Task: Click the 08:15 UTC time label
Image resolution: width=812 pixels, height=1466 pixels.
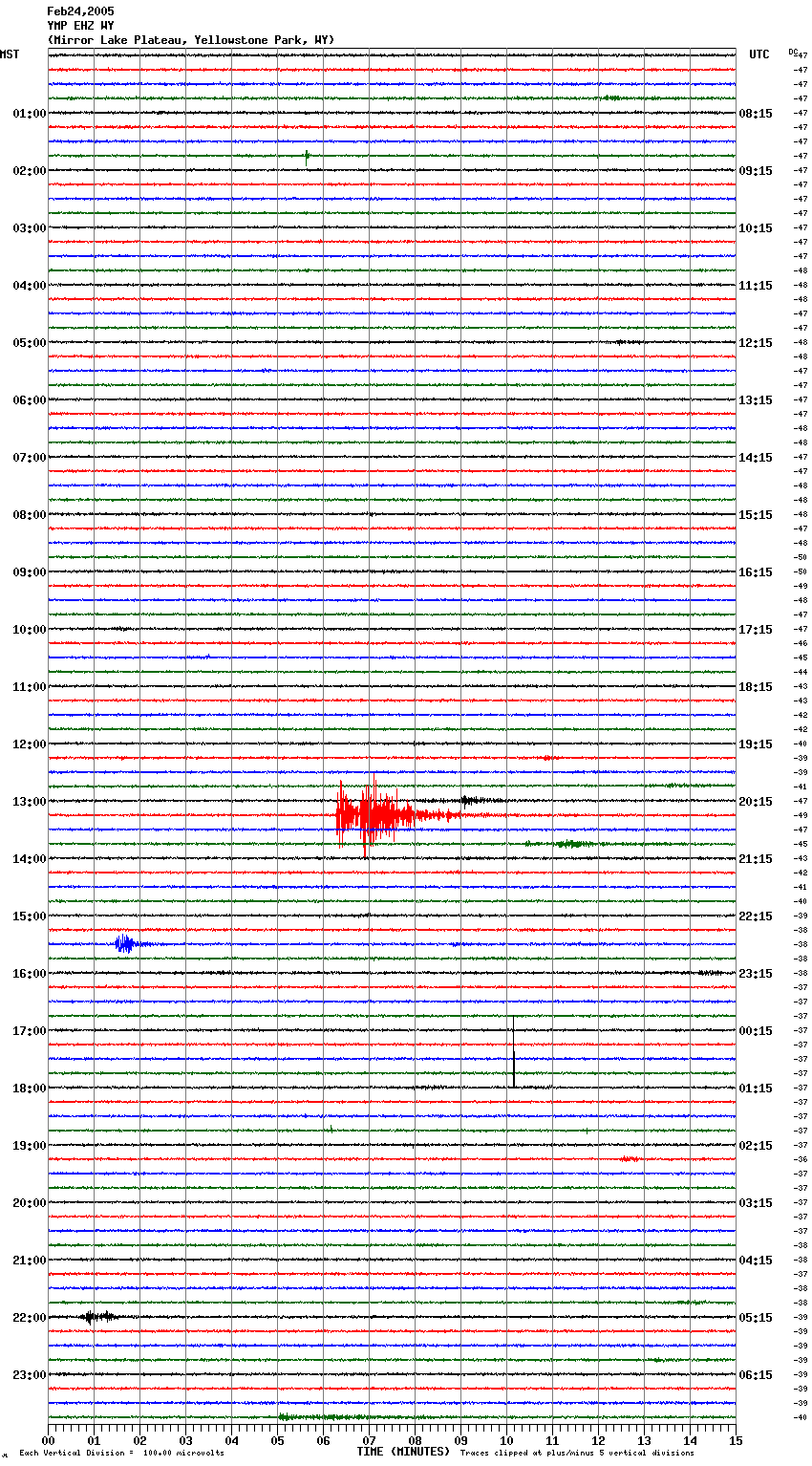Action: click(x=756, y=114)
